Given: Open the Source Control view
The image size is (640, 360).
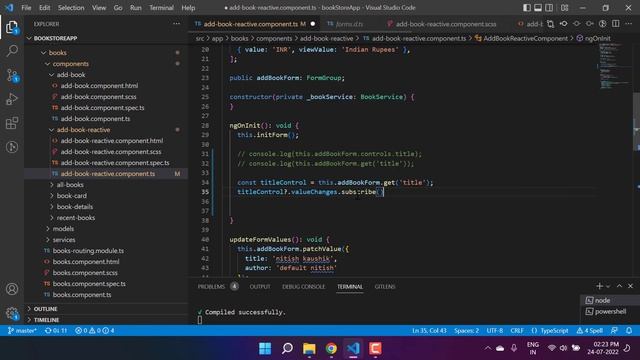Looking at the screenshot, I should [x=12, y=75].
